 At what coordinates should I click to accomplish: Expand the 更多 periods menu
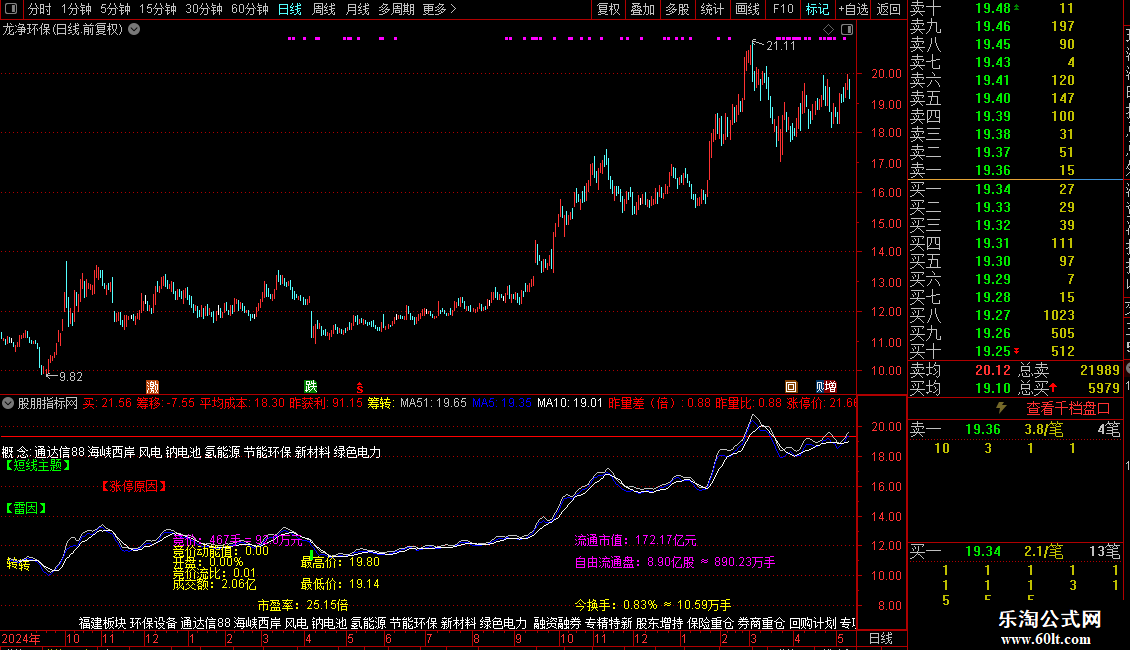[x=439, y=9]
